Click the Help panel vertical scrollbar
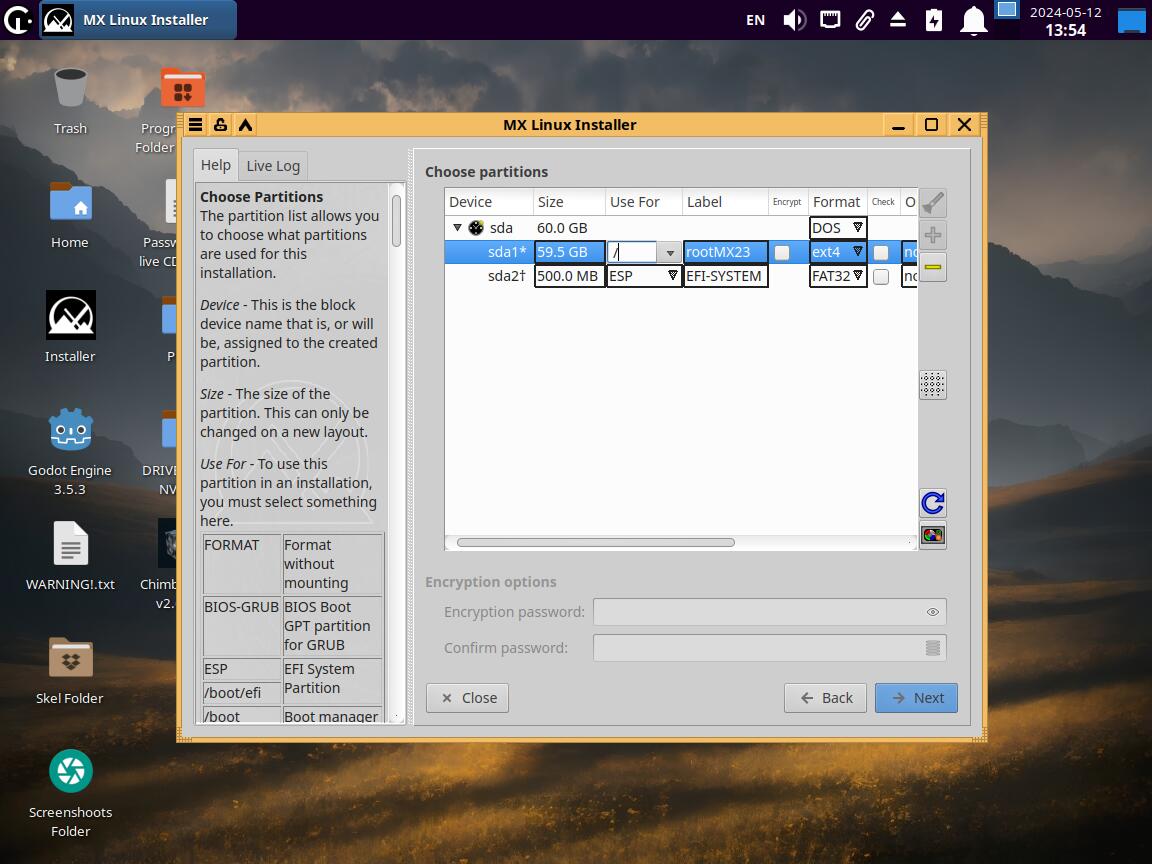The height and width of the screenshot is (864, 1152). (x=397, y=221)
